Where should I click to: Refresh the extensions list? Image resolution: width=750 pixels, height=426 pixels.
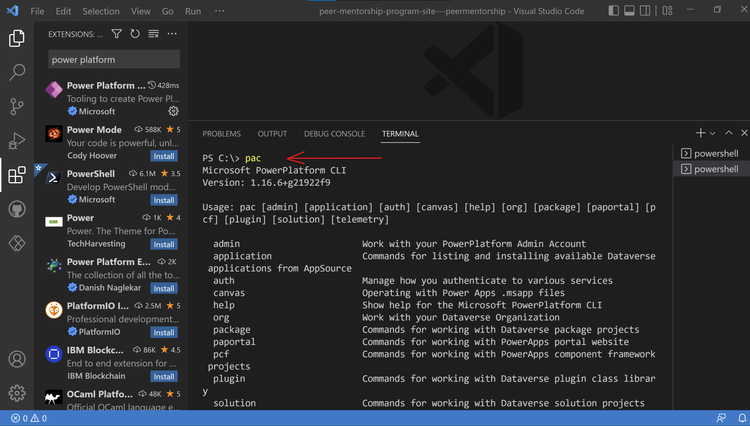[135, 33]
